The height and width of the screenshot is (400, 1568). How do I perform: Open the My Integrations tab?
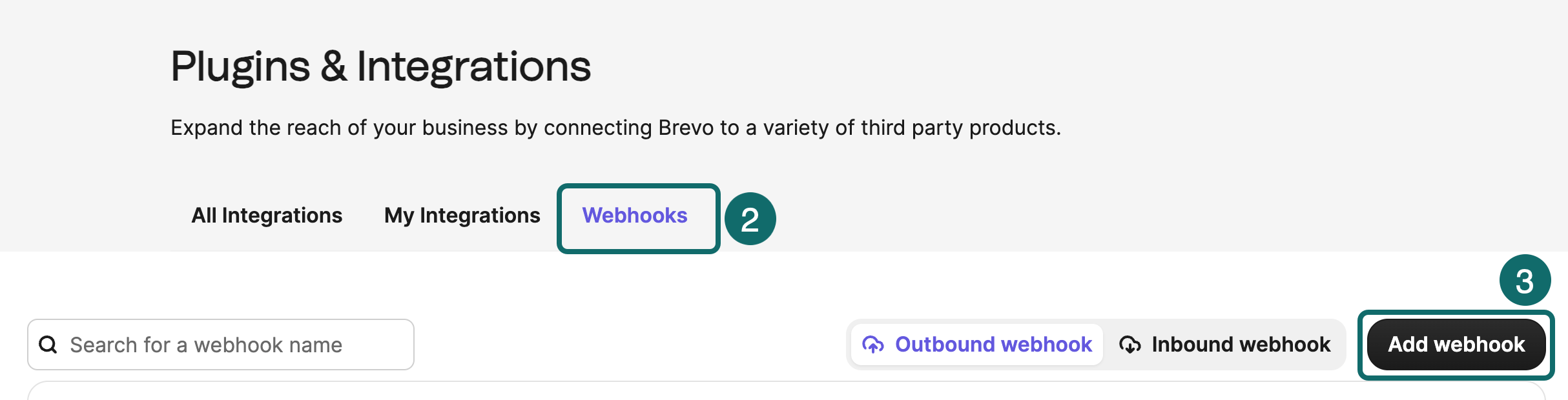tap(462, 215)
